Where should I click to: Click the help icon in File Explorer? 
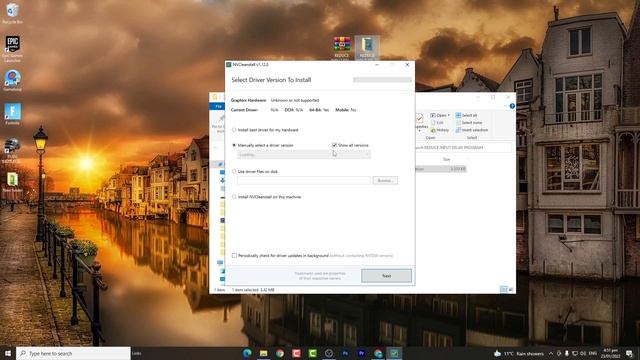[512, 106]
